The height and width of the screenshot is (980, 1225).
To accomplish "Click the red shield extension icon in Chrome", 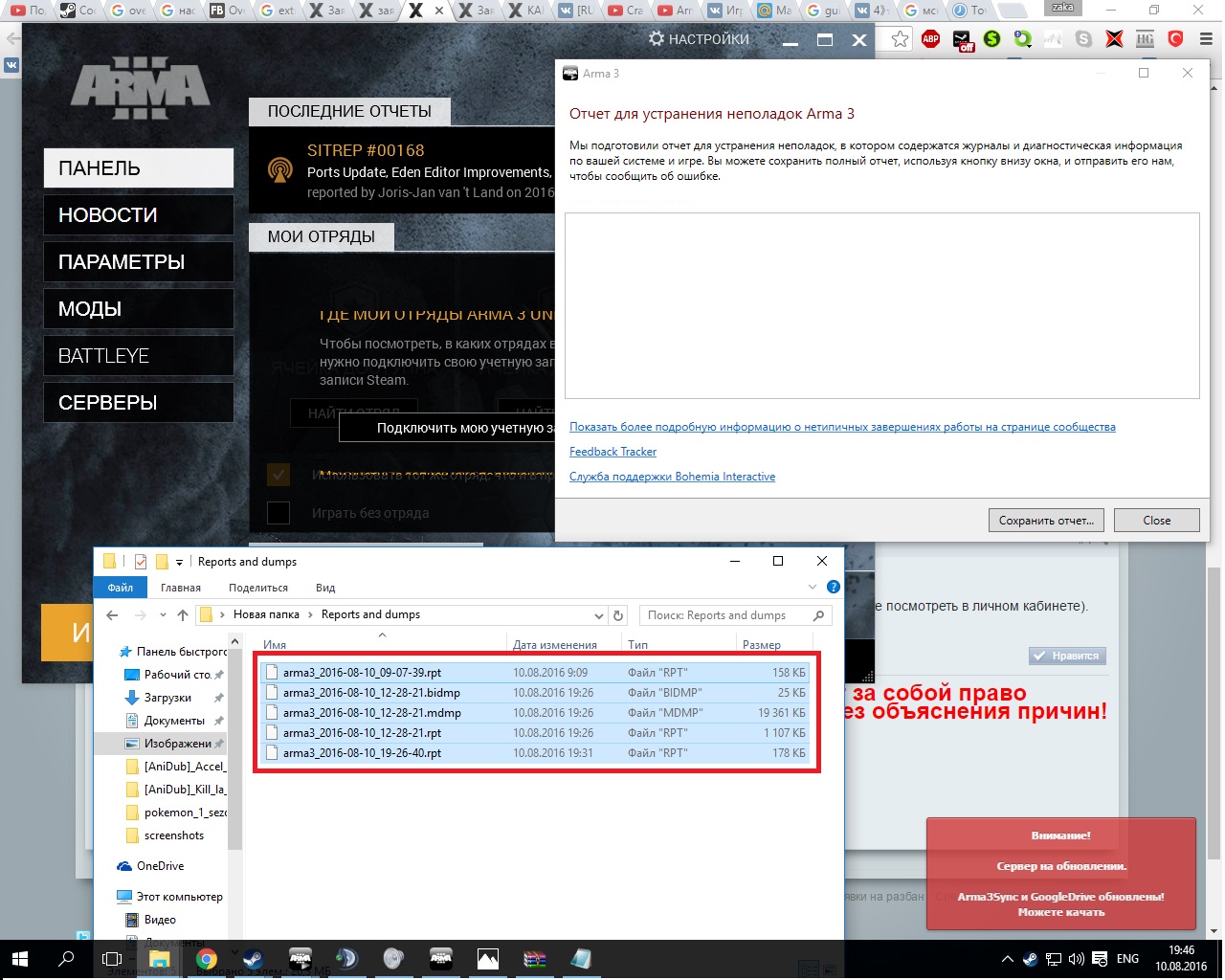I will coord(1176,39).
